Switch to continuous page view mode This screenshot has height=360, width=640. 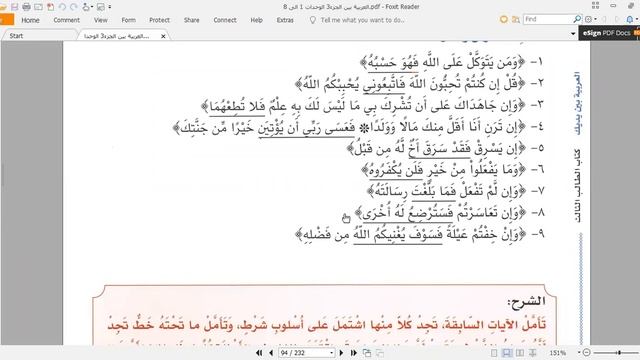point(507,353)
